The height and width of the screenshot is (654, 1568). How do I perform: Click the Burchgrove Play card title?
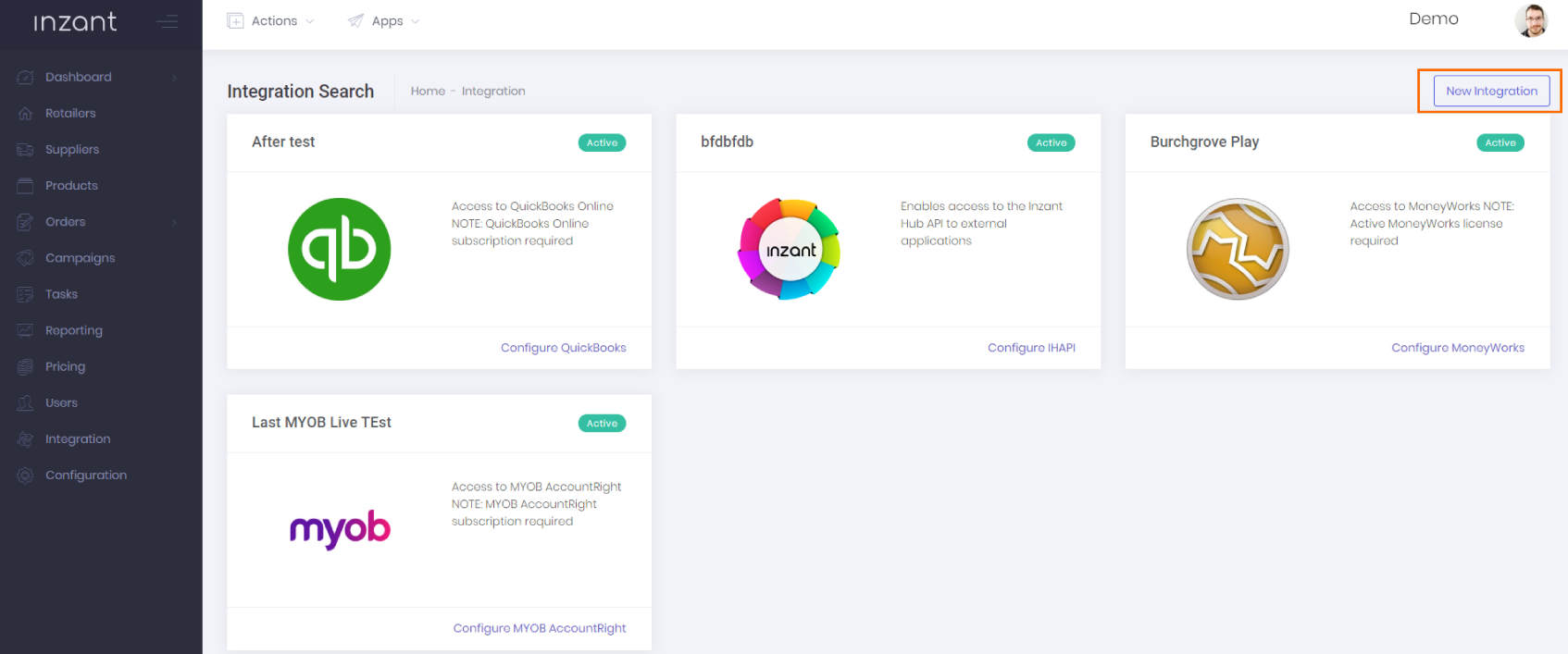click(x=1204, y=142)
